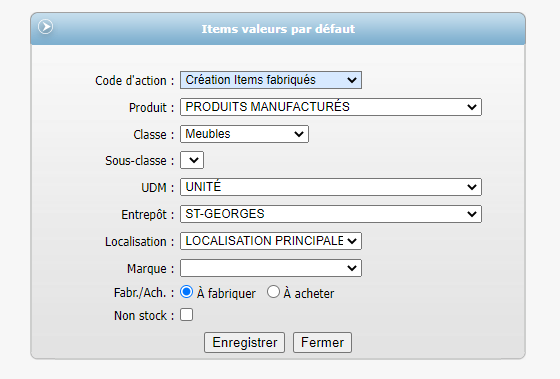Screen dimensions: 560x379
Task: Open the Classe dropdown set to Meubles
Action: [x=244, y=134]
